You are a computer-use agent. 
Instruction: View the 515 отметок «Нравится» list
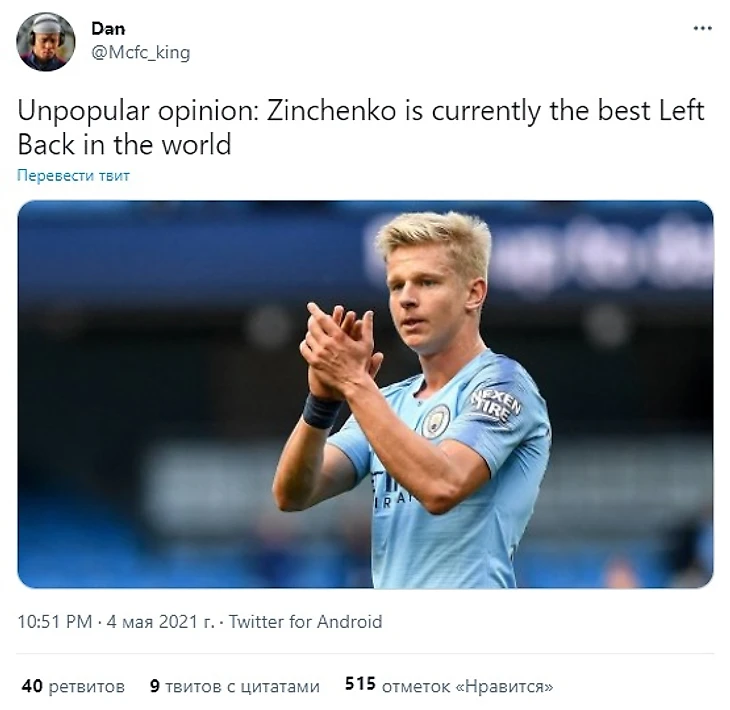(449, 686)
